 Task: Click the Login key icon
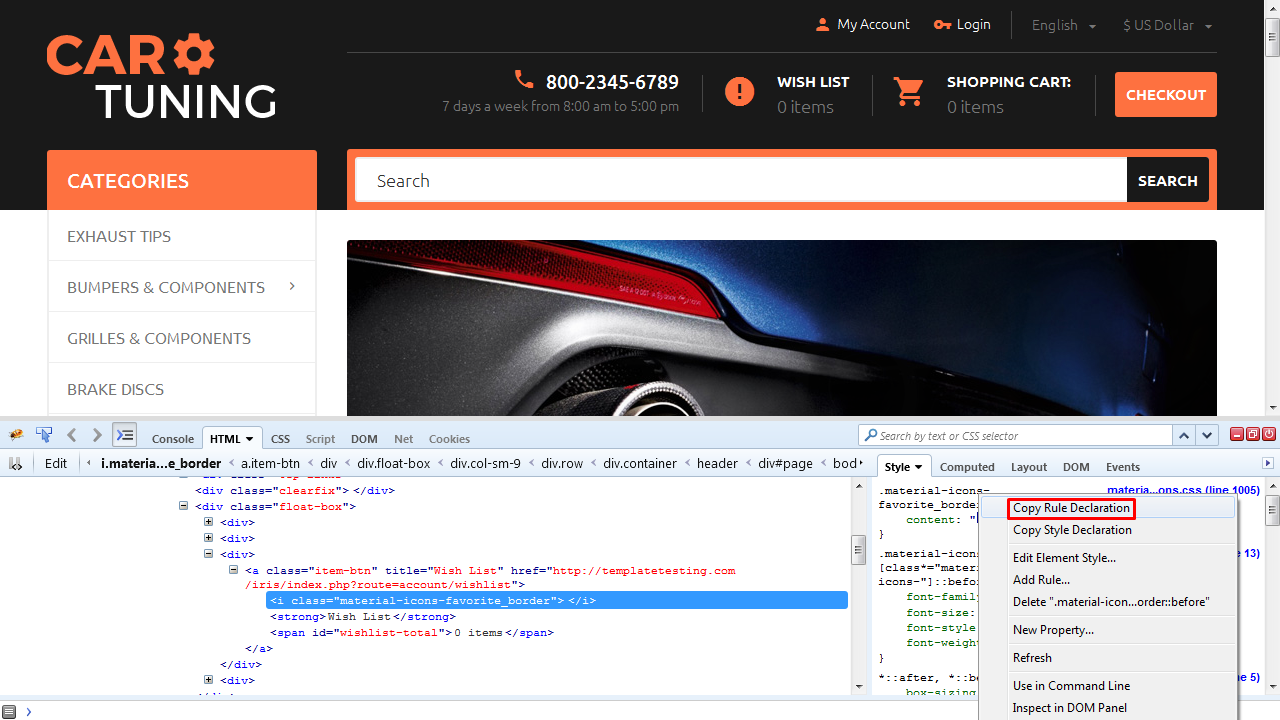(942, 25)
